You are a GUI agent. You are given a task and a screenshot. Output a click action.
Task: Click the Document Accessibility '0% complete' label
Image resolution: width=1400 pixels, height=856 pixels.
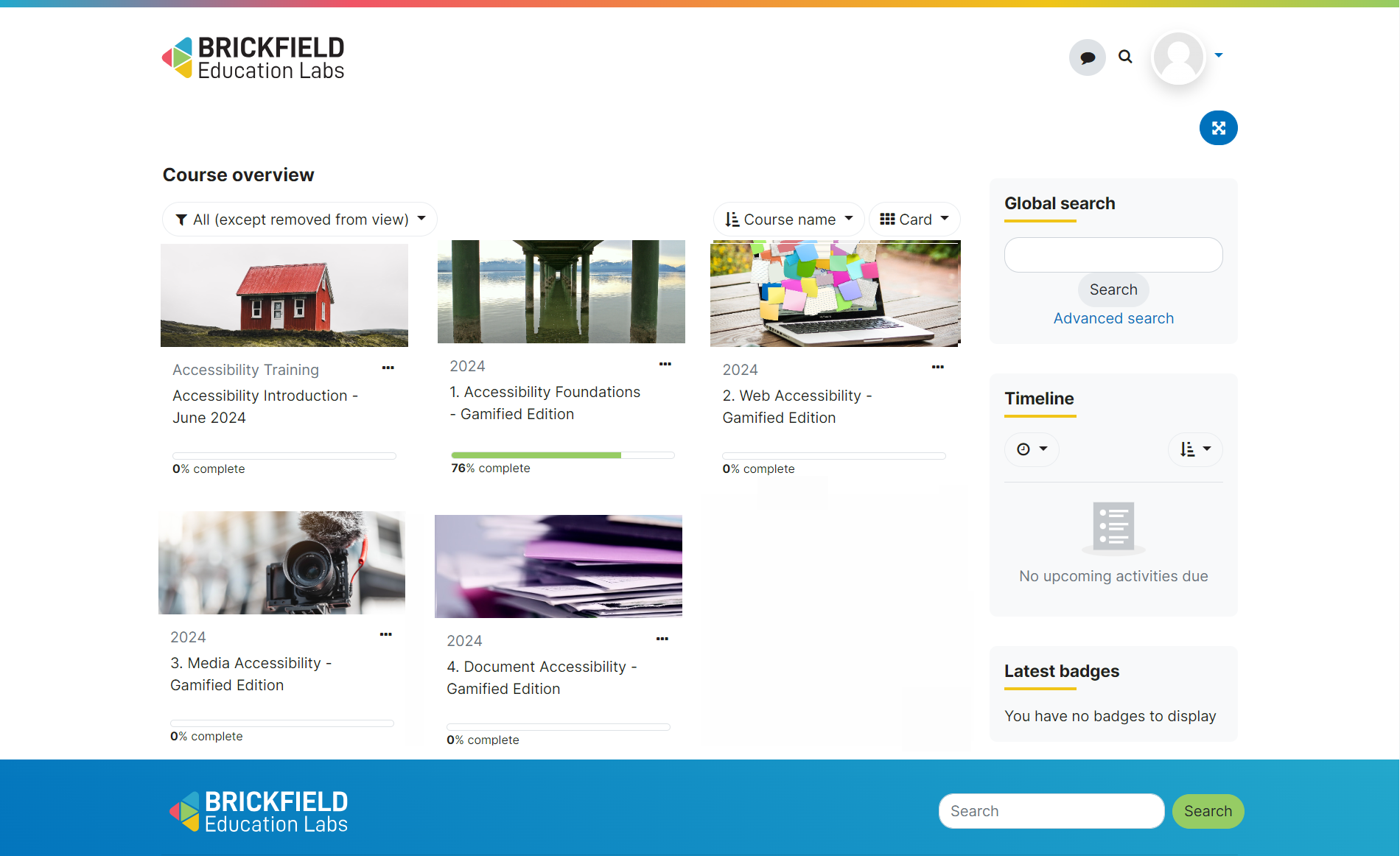click(483, 740)
